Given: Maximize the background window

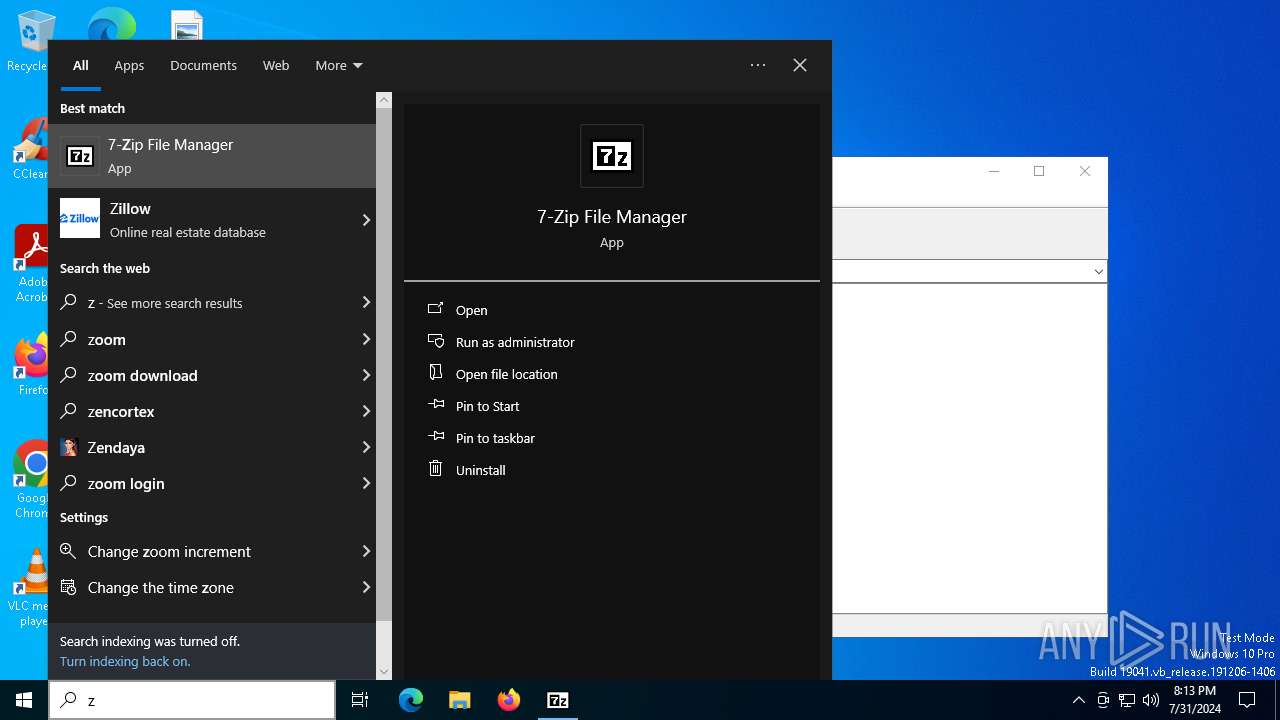Looking at the screenshot, I should point(1039,171).
